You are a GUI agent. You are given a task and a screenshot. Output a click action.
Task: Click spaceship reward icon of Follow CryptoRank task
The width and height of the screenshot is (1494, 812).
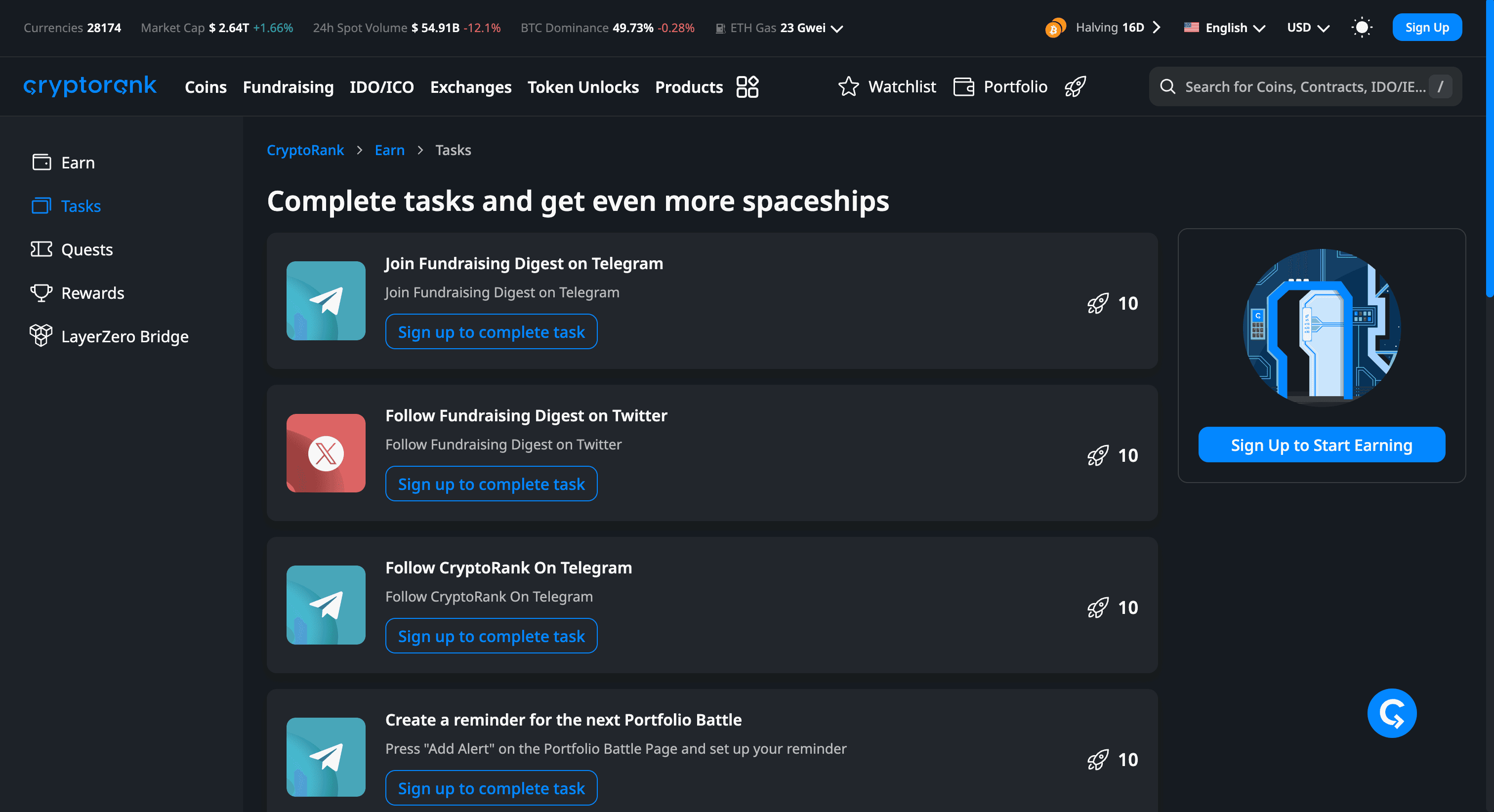pos(1098,607)
